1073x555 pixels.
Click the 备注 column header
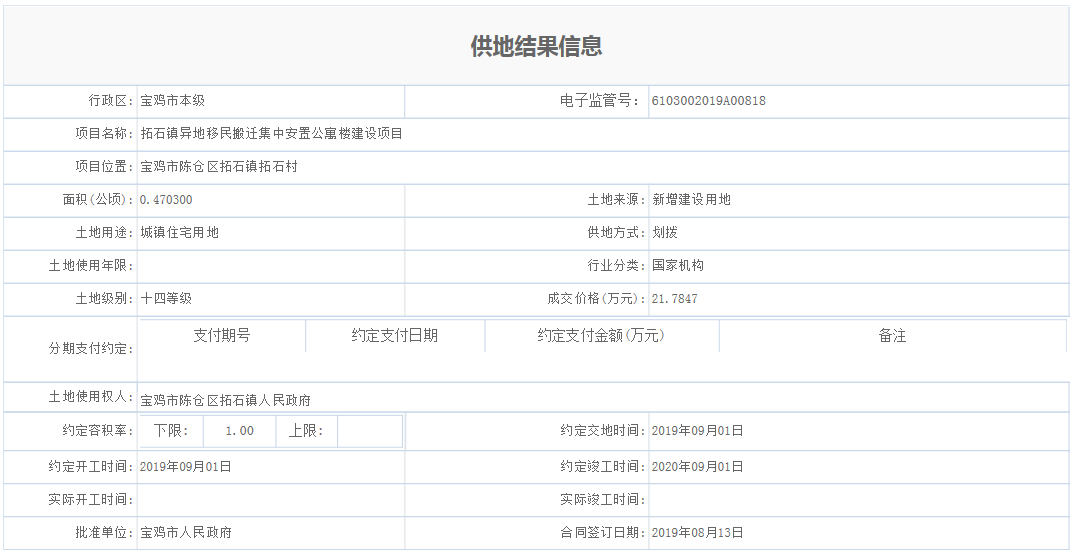tap(892, 336)
